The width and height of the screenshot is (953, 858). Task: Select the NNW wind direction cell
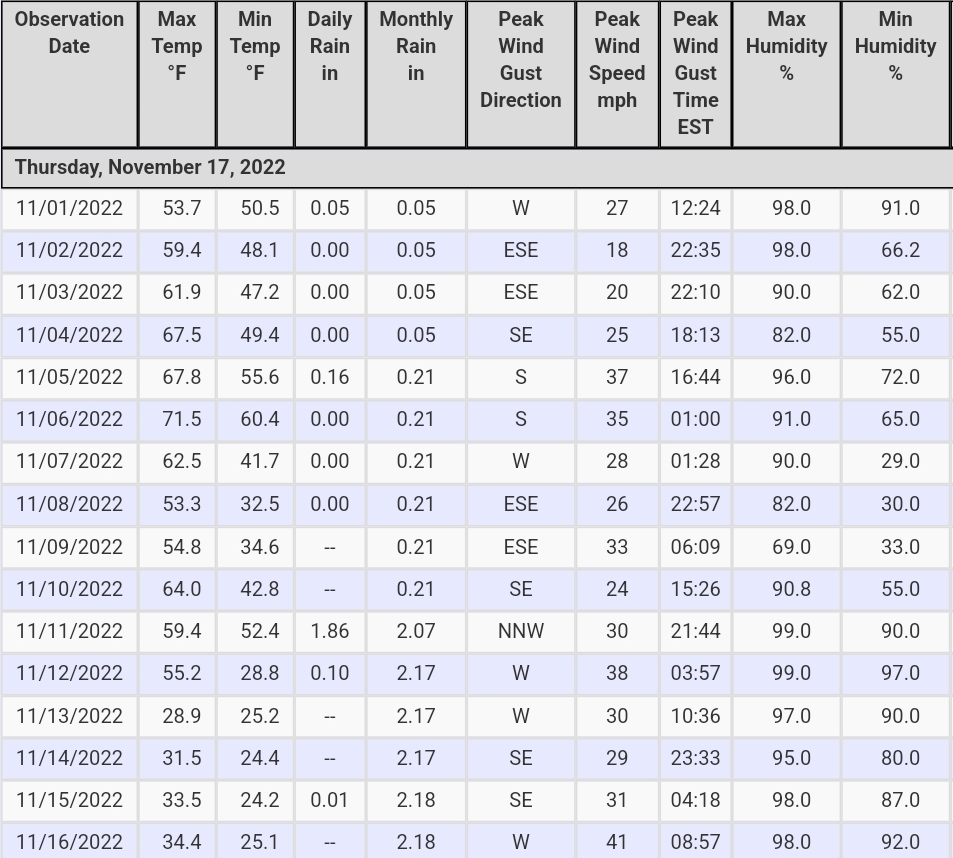[521, 631]
